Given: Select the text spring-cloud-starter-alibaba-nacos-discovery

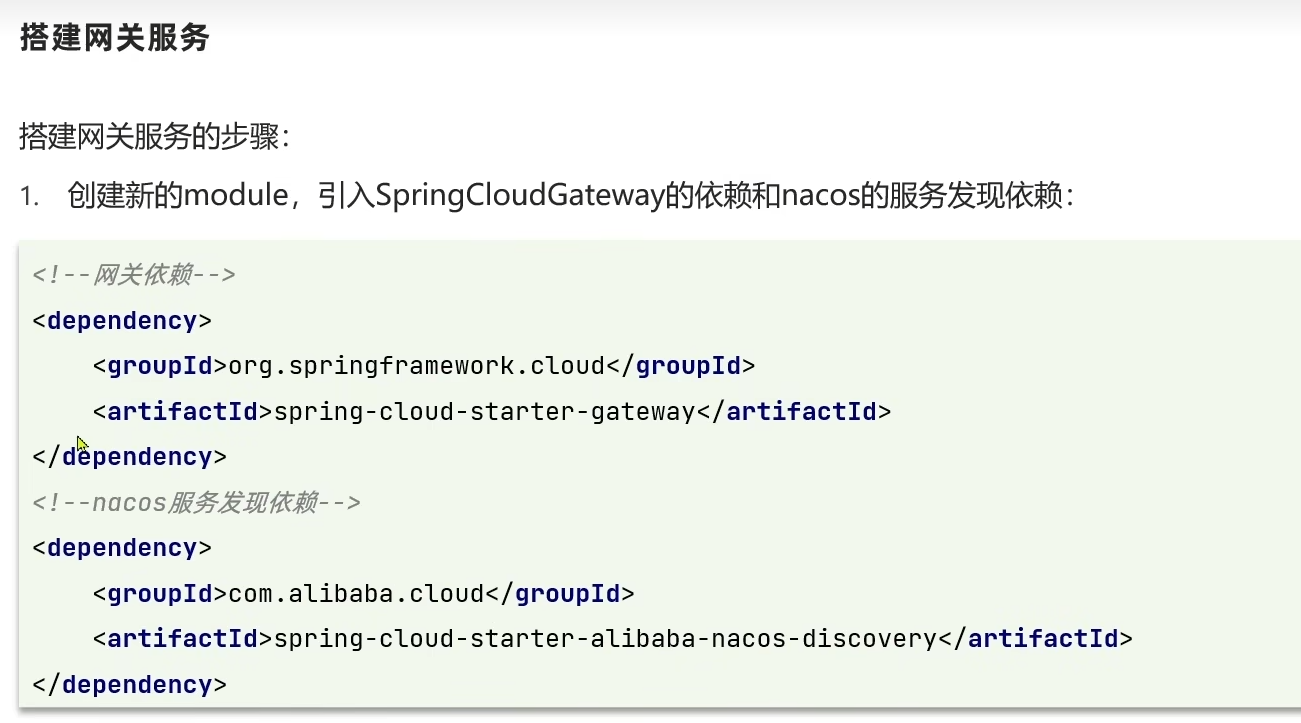Looking at the screenshot, I should point(605,638).
